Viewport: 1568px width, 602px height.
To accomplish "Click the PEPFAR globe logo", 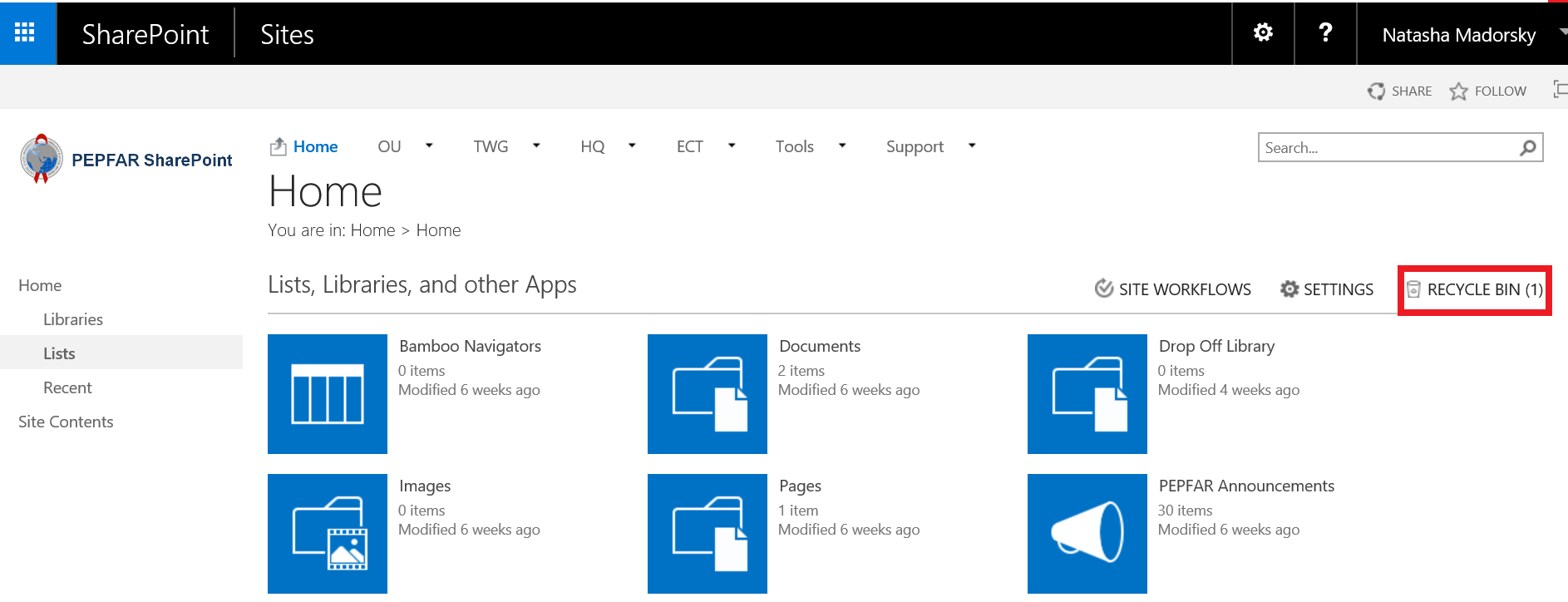I will coord(41,158).
